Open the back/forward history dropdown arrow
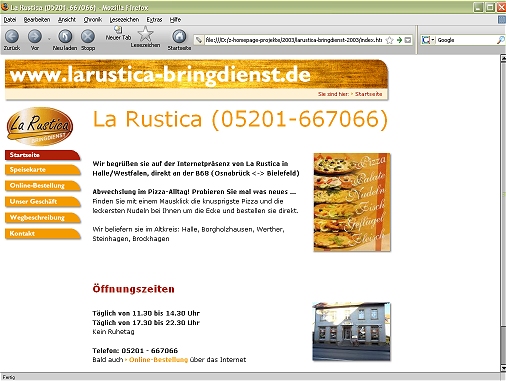This screenshot has height=381, width=506. point(49,39)
